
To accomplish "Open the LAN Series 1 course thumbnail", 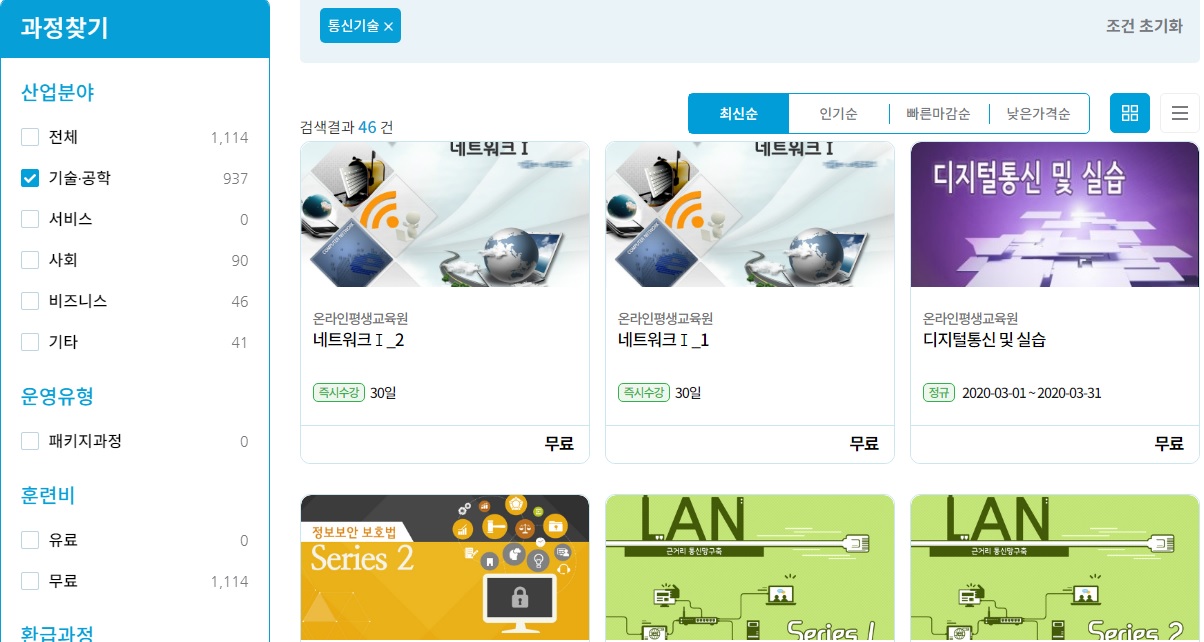I will coord(750,568).
